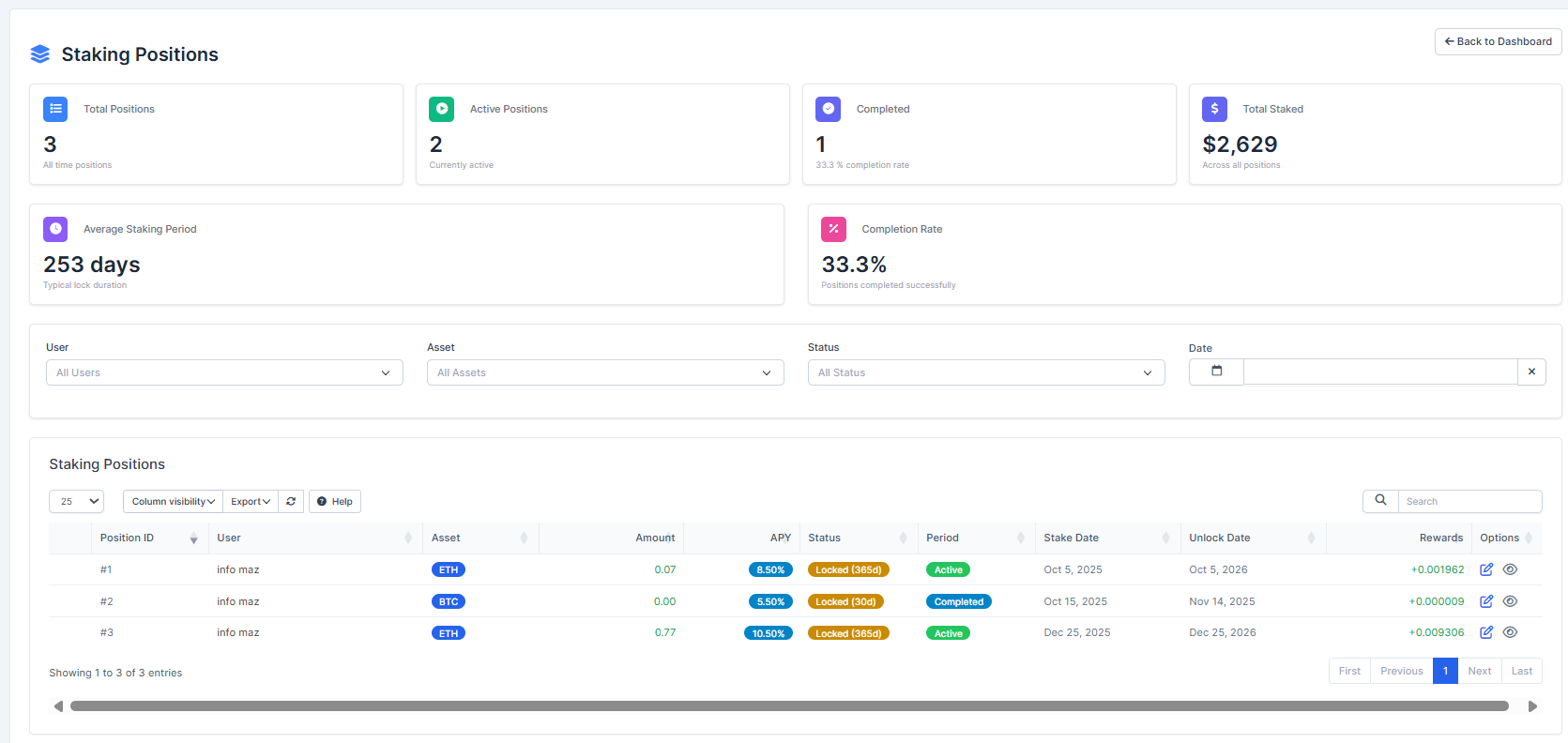This screenshot has width=1568, height=743.
Task: View position #2 details via eye icon
Action: pos(1510,601)
